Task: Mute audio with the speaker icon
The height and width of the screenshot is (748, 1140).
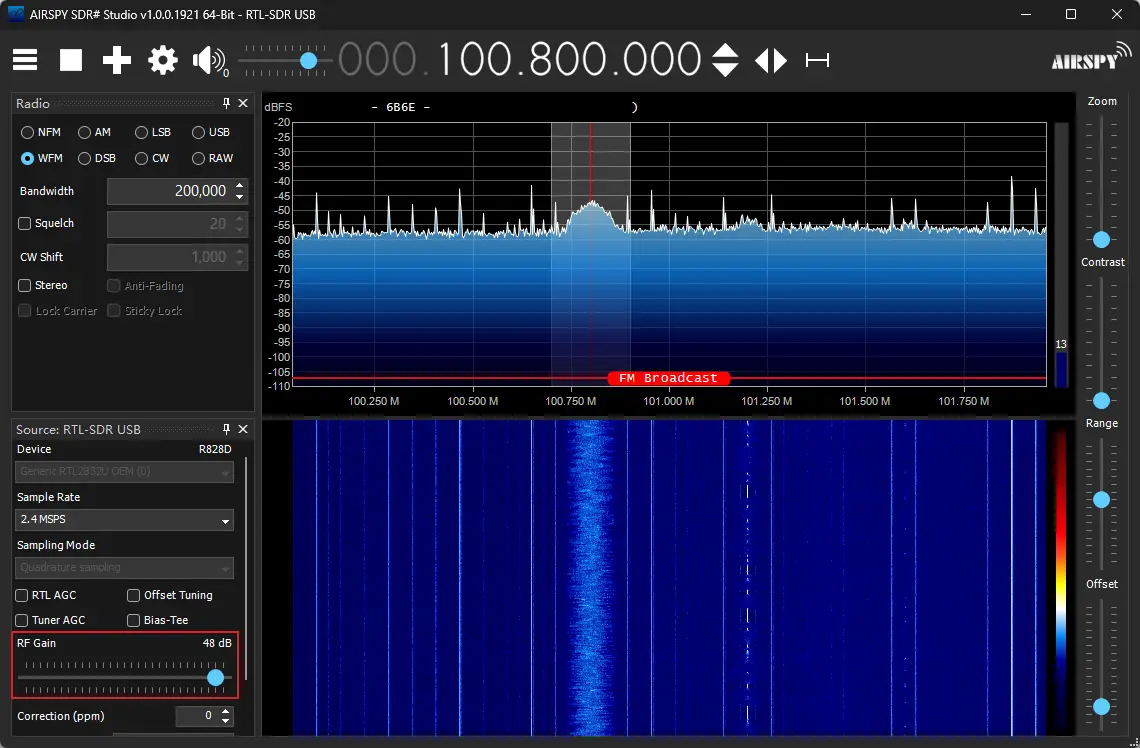Action: pyautogui.click(x=207, y=60)
